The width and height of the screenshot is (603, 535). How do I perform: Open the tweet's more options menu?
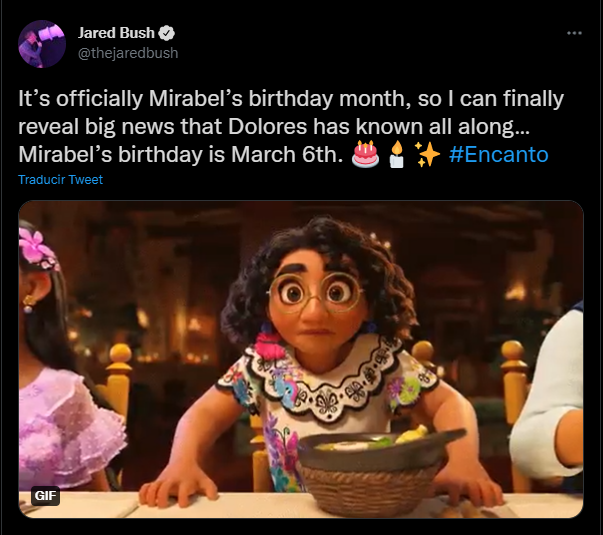click(574, 33)
